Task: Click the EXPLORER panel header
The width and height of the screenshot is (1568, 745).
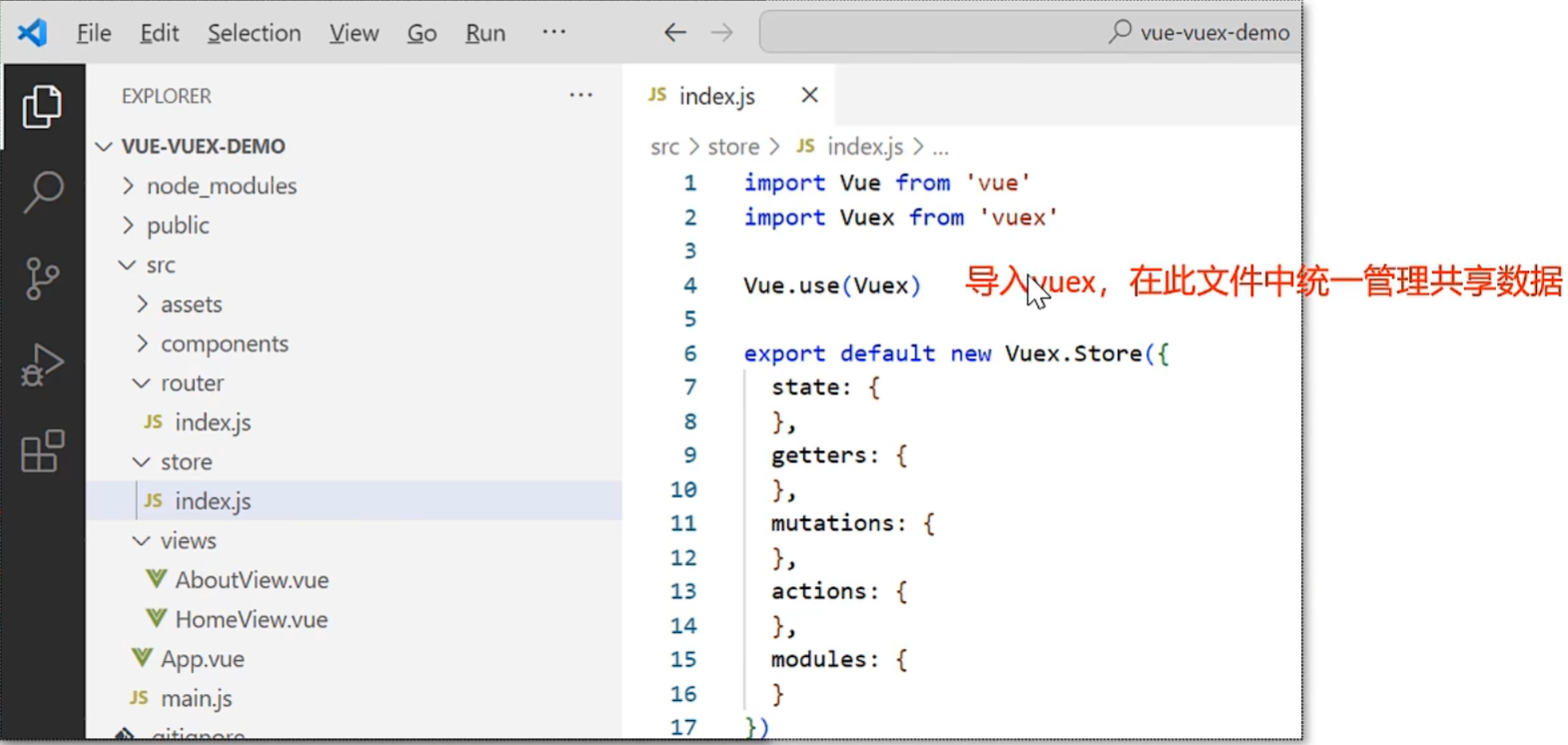Action: pyautogui.click(x=166, y=96)
